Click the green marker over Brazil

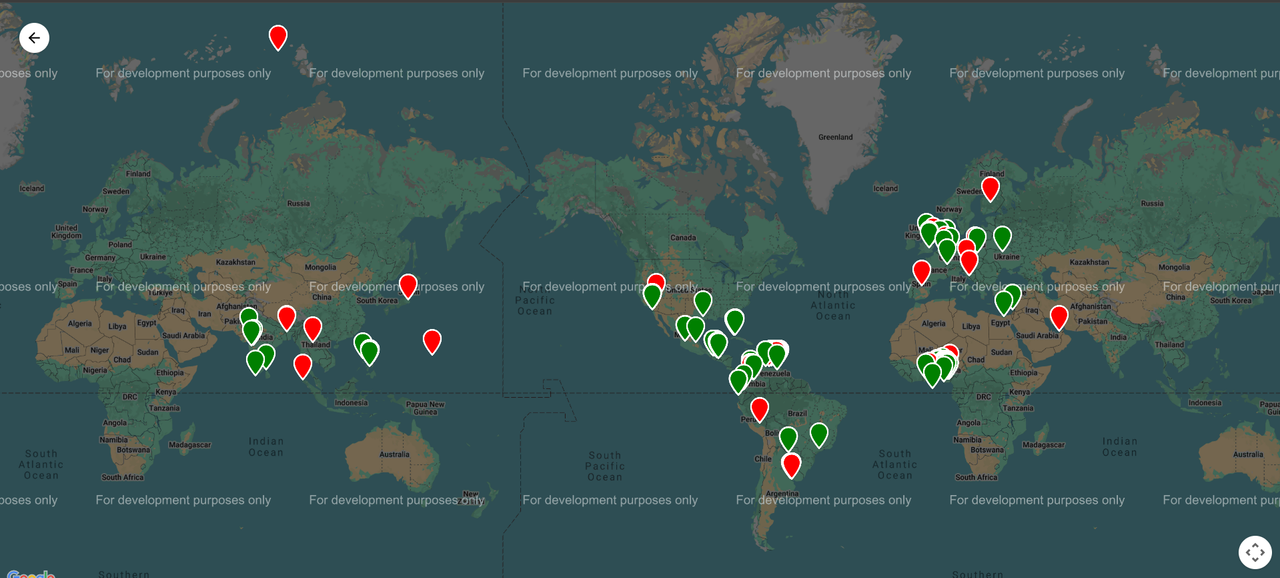coord(819,435)
